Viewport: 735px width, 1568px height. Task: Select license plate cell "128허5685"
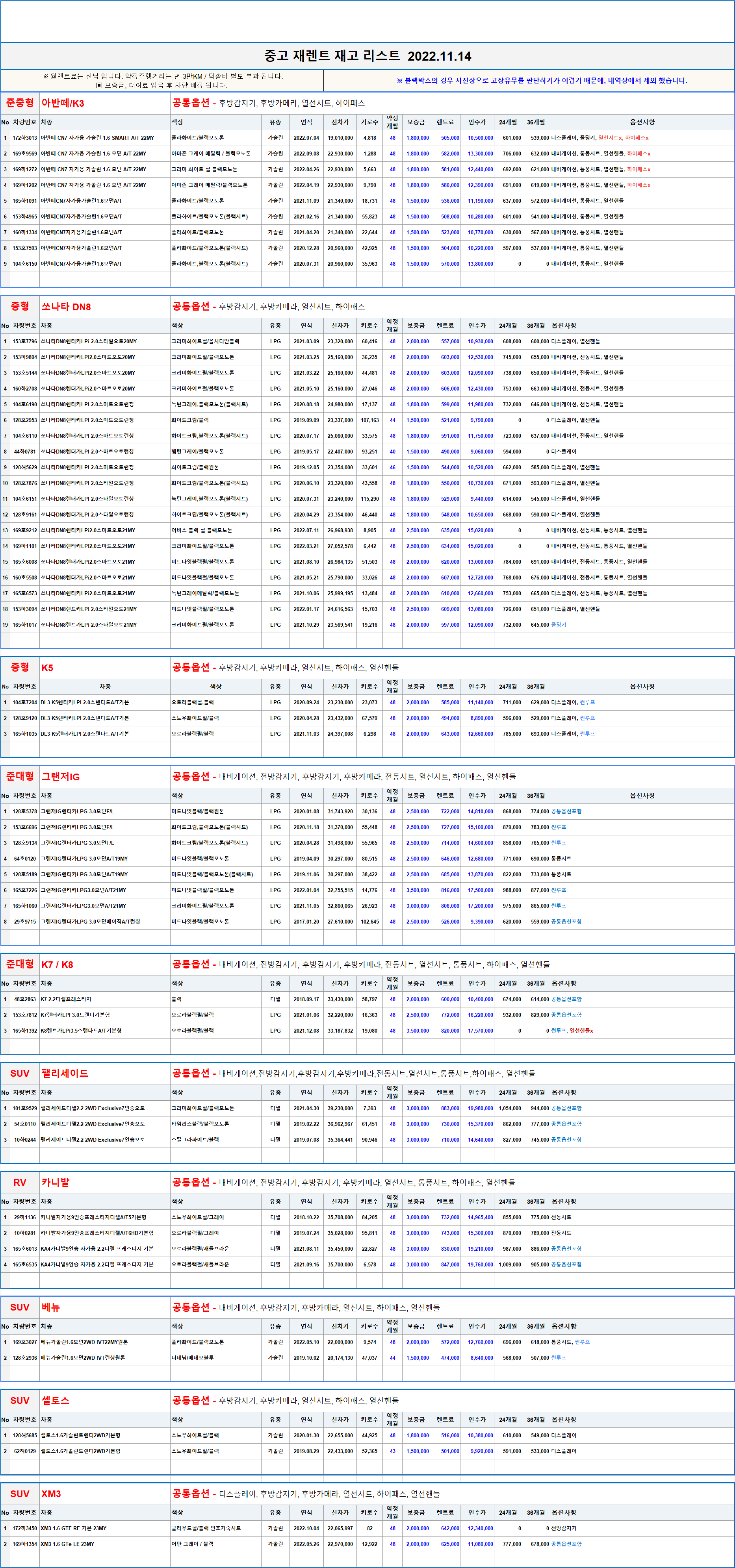point(25,1435)
